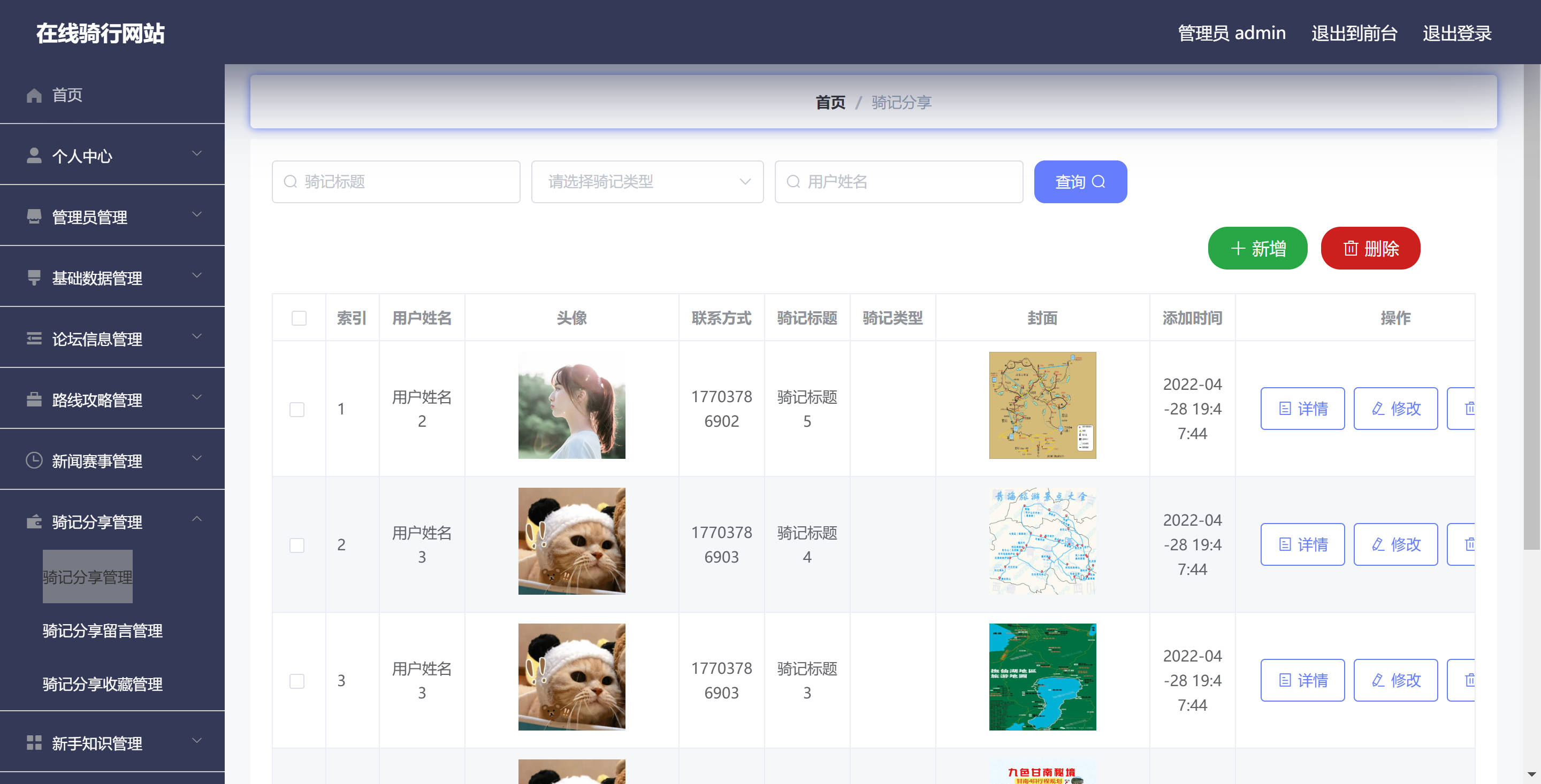Click the brown map cover in row 1

coord(1043,405)
